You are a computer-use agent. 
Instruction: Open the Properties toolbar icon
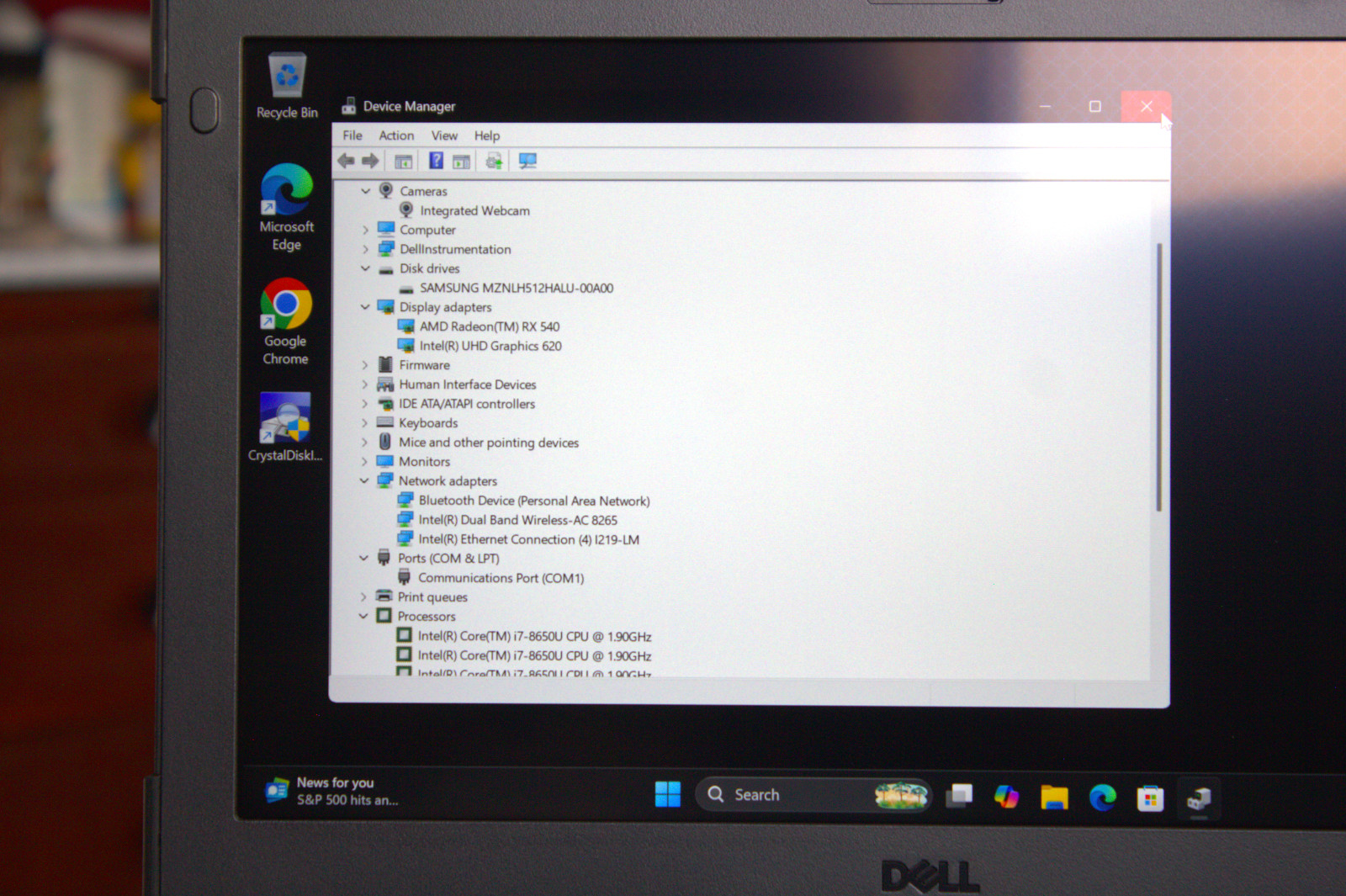click(x=404, y=162)
